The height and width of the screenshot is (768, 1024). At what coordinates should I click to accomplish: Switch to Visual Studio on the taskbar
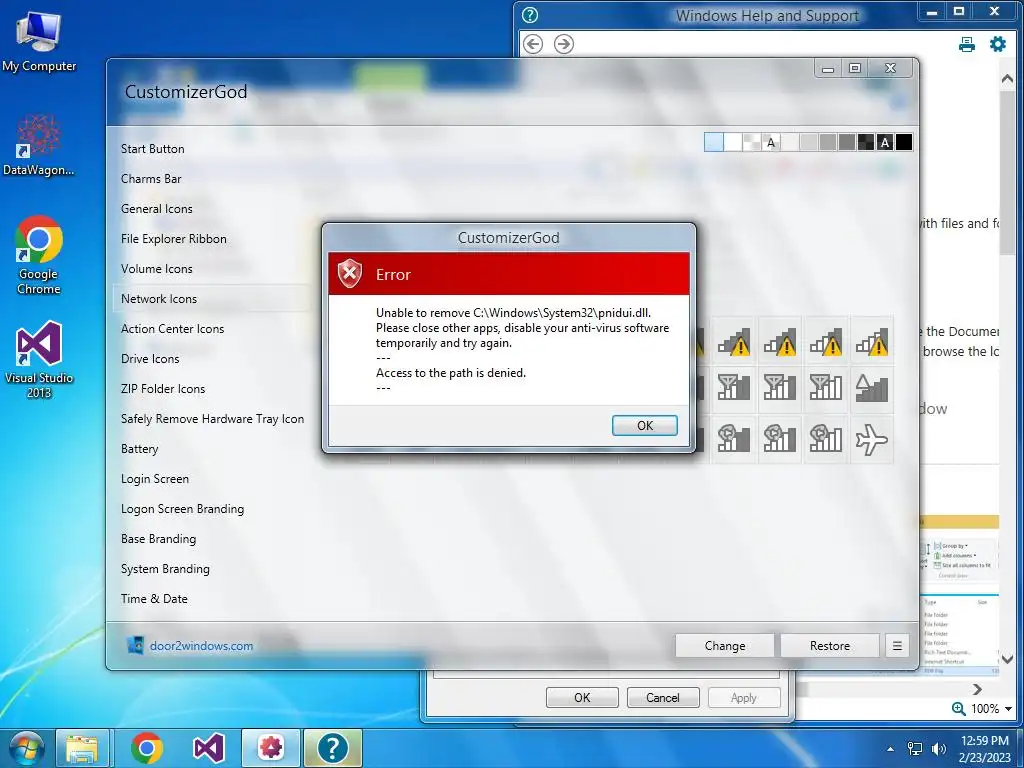[x=208, y=748]
